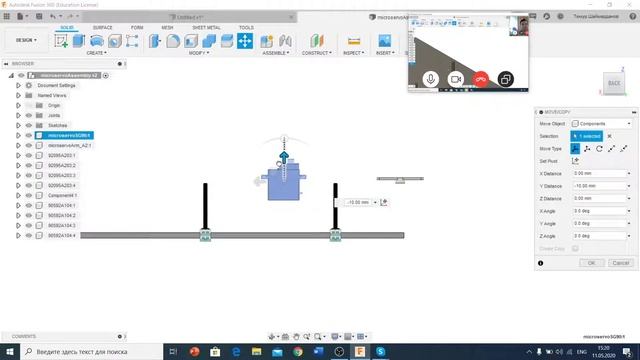The height and width of the screenshot is (360, 640).
Task: Select the Press Pull tool
Action: 155,41
